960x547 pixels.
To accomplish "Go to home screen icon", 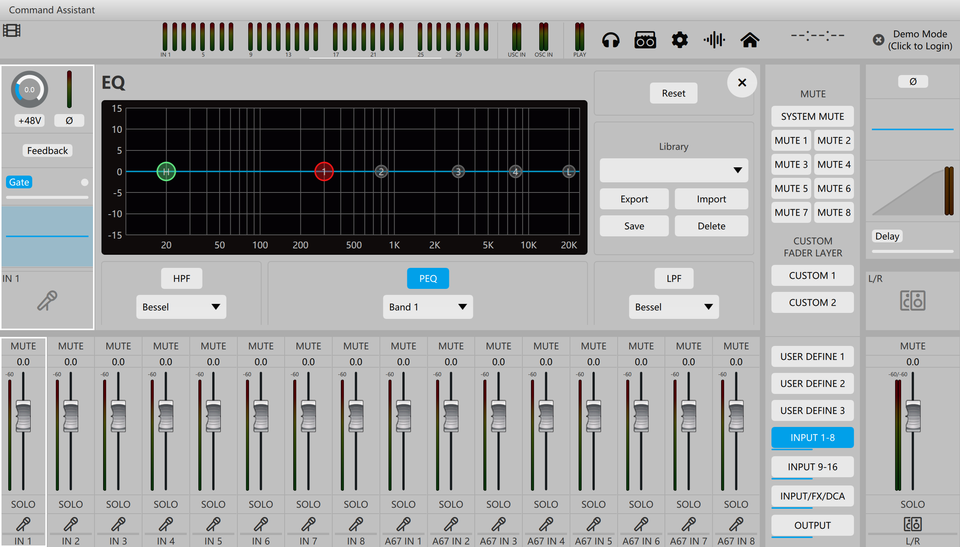I will point(749,40).
